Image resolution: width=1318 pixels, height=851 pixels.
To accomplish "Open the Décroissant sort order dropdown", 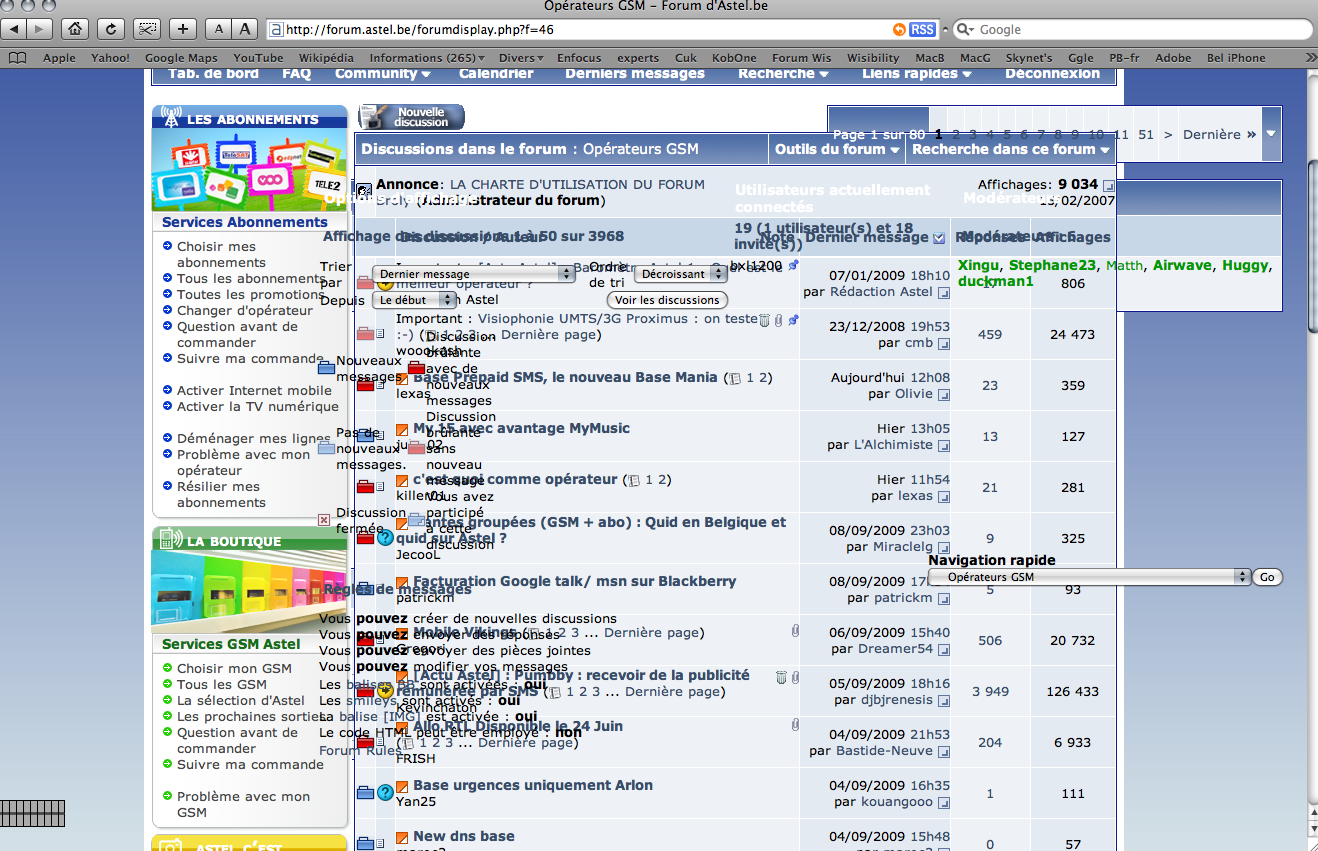I will pos(682,274).
